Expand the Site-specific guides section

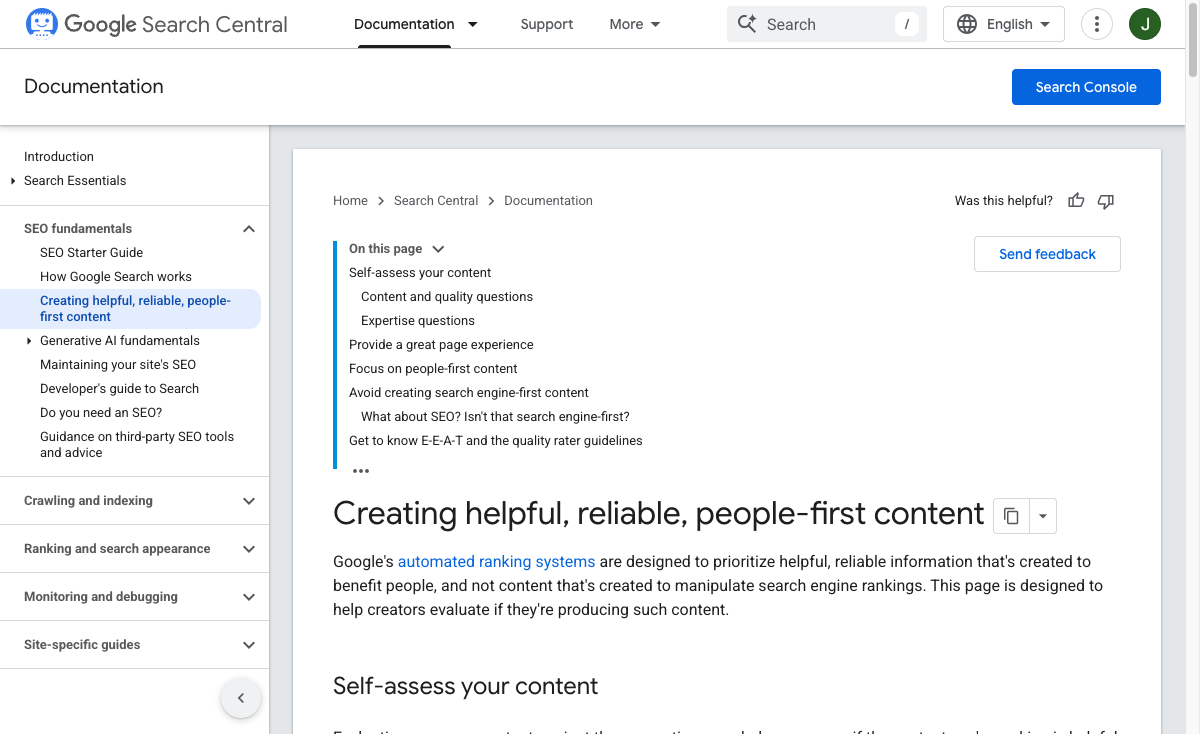pyautogui.click(x=249, y=645)
